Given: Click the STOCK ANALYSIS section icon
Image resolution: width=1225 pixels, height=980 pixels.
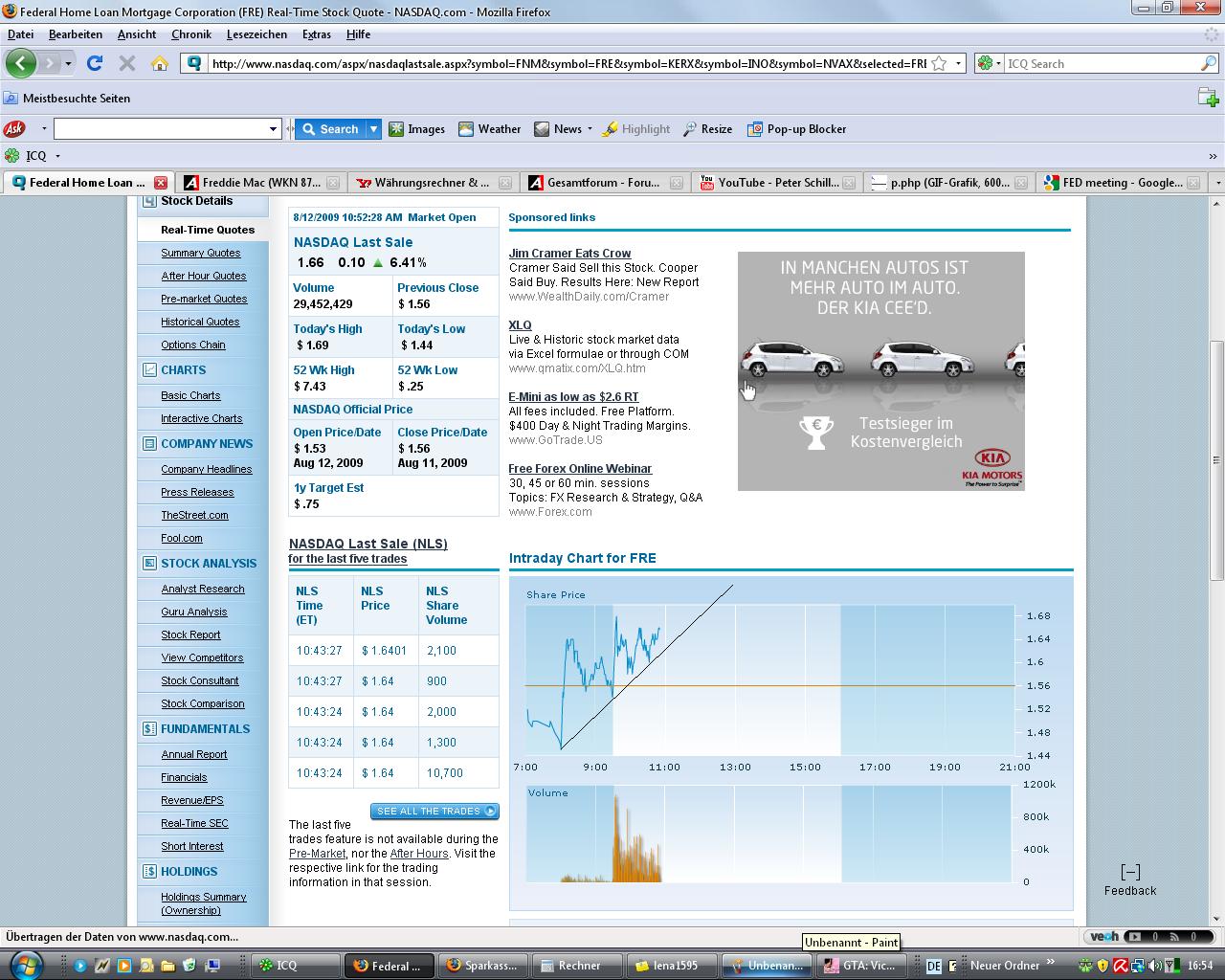Looking at the screenshot, I should [149, 564].
